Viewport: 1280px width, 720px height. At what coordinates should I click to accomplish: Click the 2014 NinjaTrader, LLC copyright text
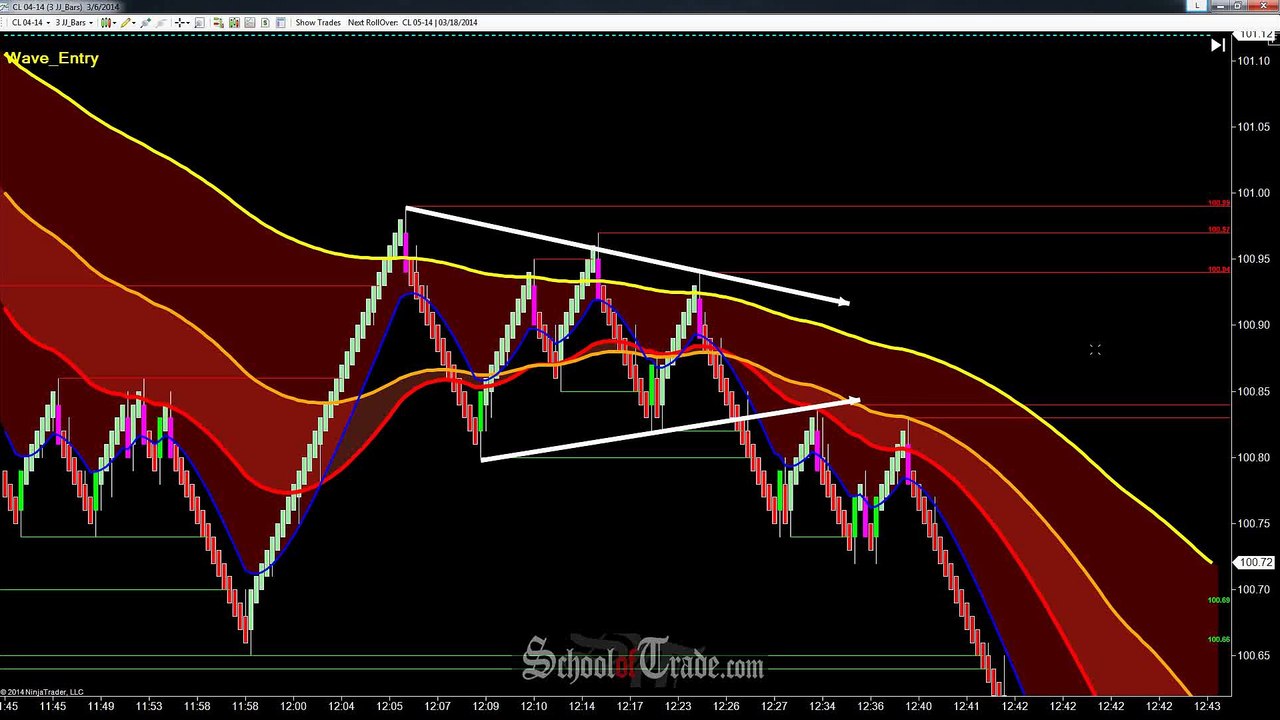click(x=42, y=692)
